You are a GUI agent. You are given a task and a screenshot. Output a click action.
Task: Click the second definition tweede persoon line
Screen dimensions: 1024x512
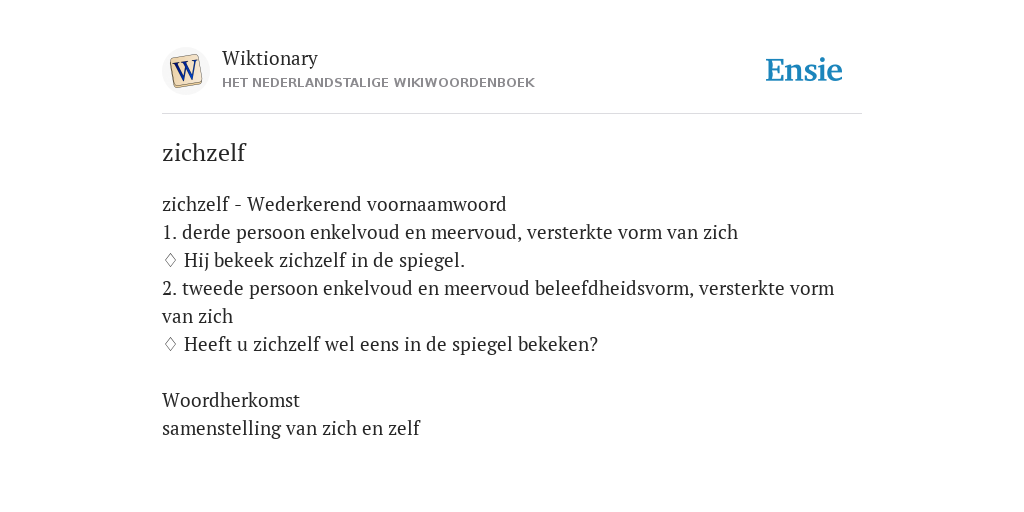pyautogui.click(x=498, y=288)
